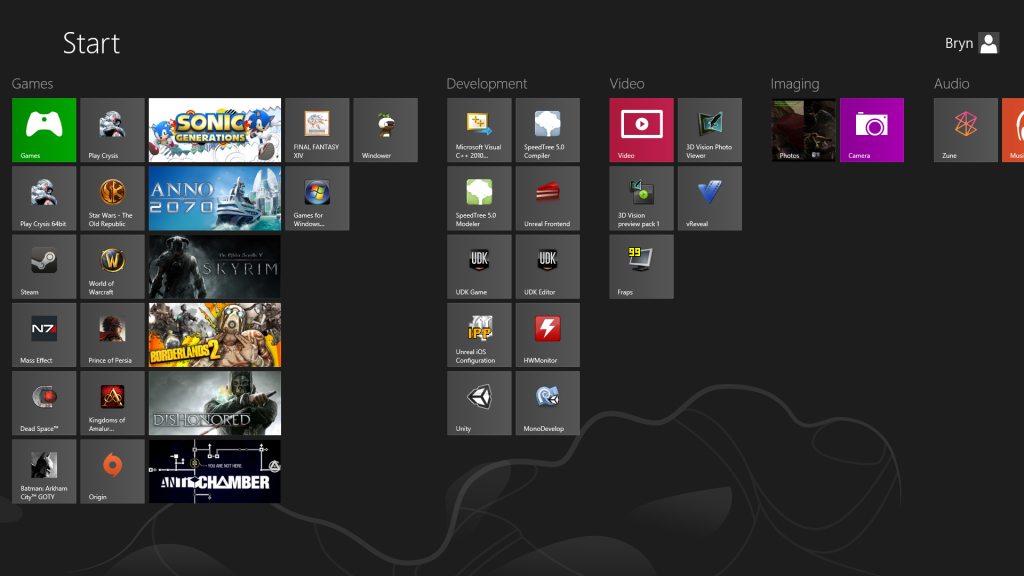Launch the vReveal tile
Image resolution: width=1024 pixels, height=576 pixels.
point(710,198)
